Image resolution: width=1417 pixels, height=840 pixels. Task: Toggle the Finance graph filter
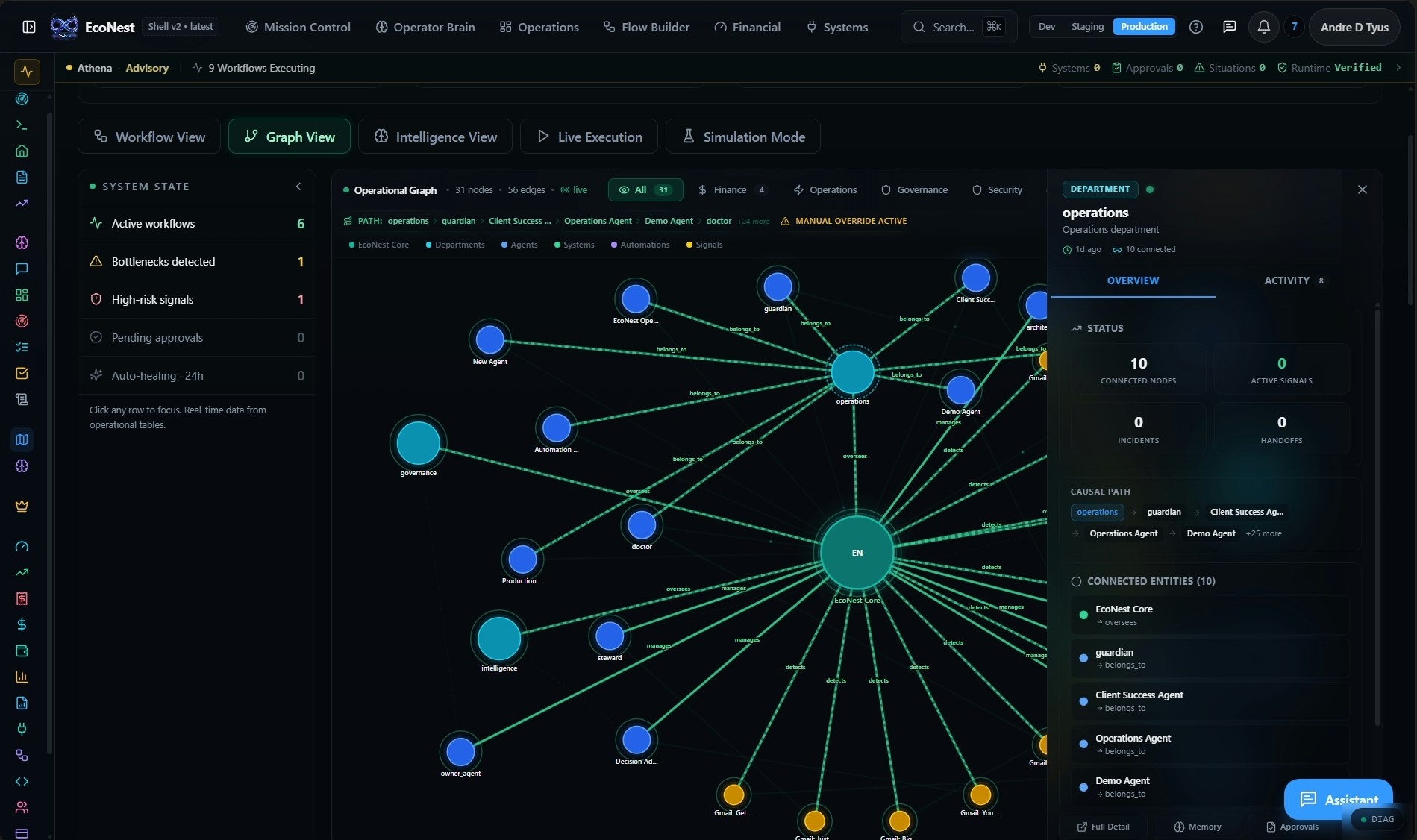[731, 190]
